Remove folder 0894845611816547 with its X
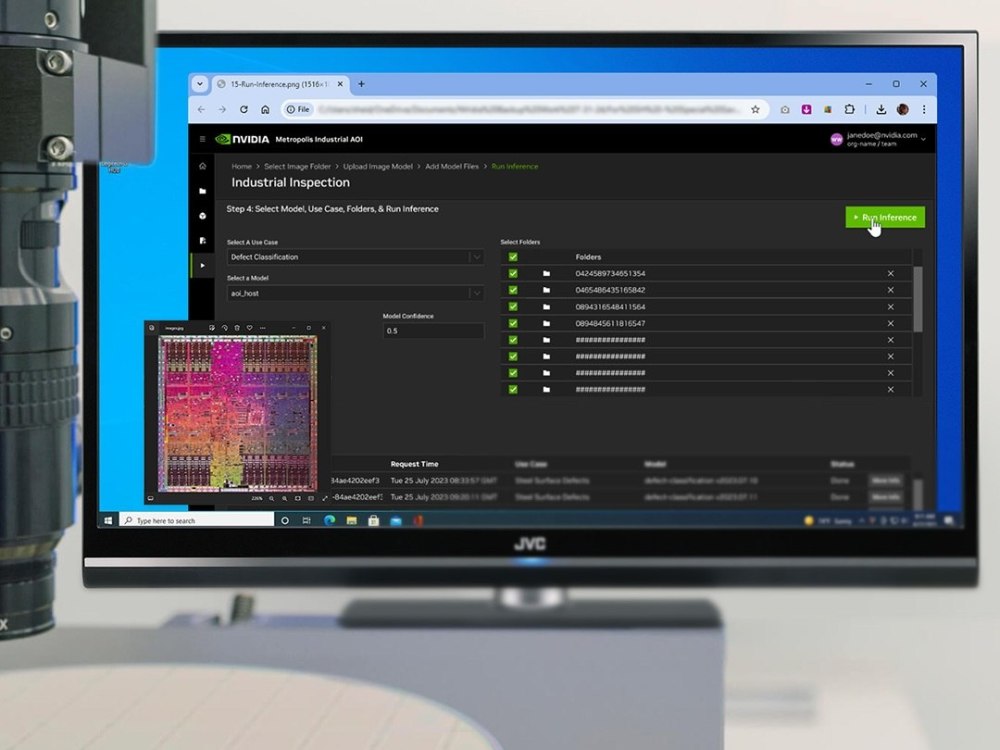The width and height of the screenshot is (1000, 750). [x=890, y=323]
